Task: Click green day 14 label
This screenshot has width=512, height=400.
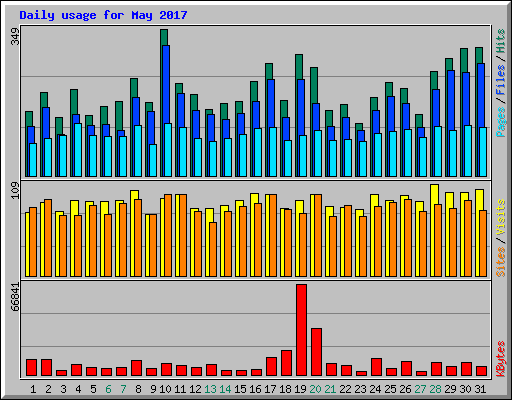Action: [x=225, y=389]
